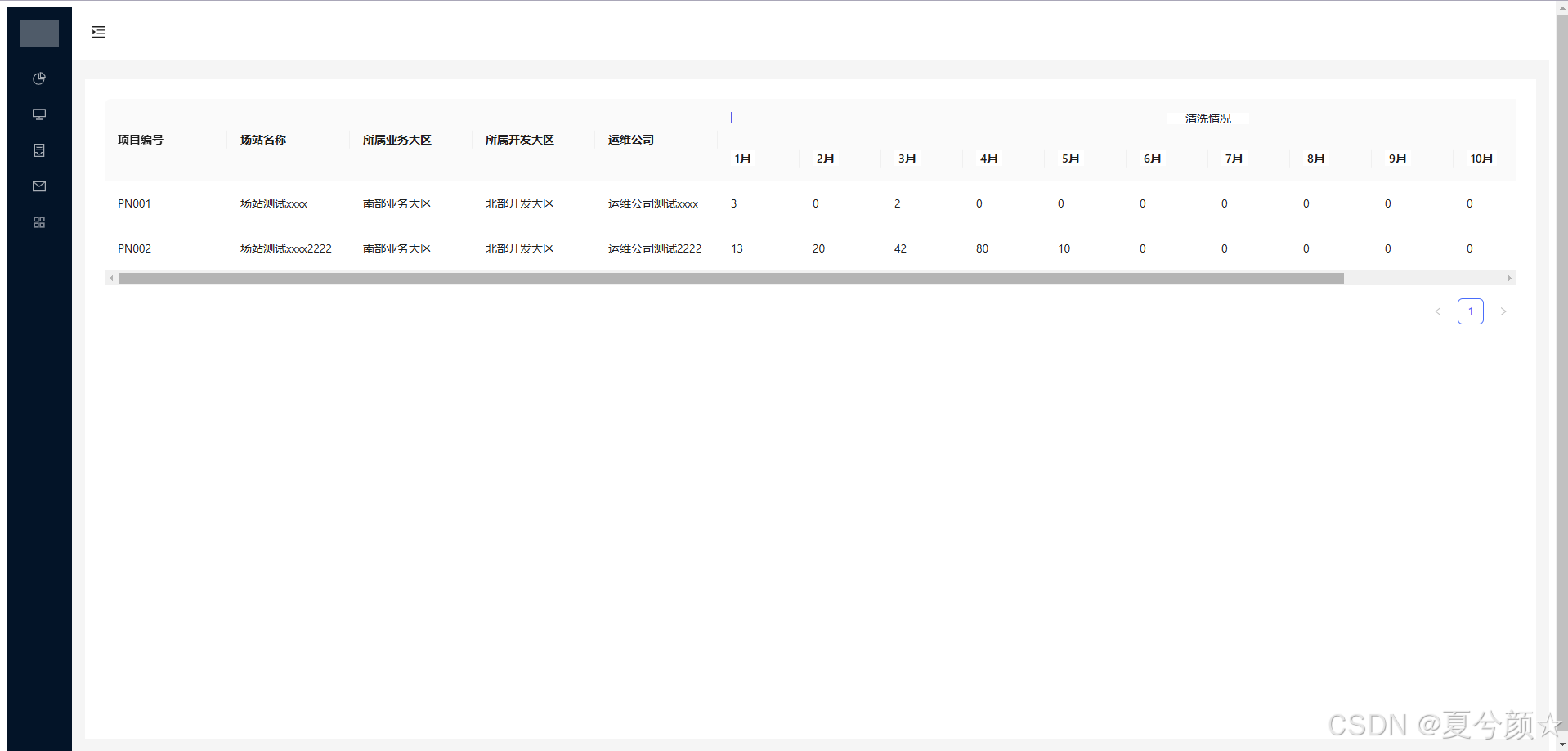
Task: Click the vertical scrollbar up arrow
Action: click(1562, 7)
